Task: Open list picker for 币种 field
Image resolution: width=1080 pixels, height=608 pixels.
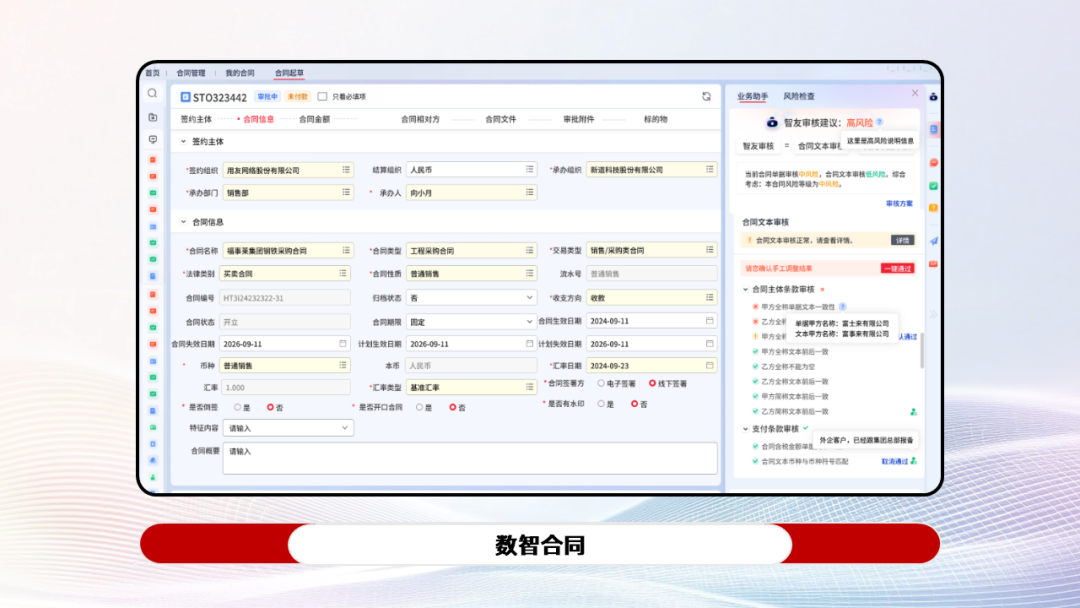Action: coord(342,365)
